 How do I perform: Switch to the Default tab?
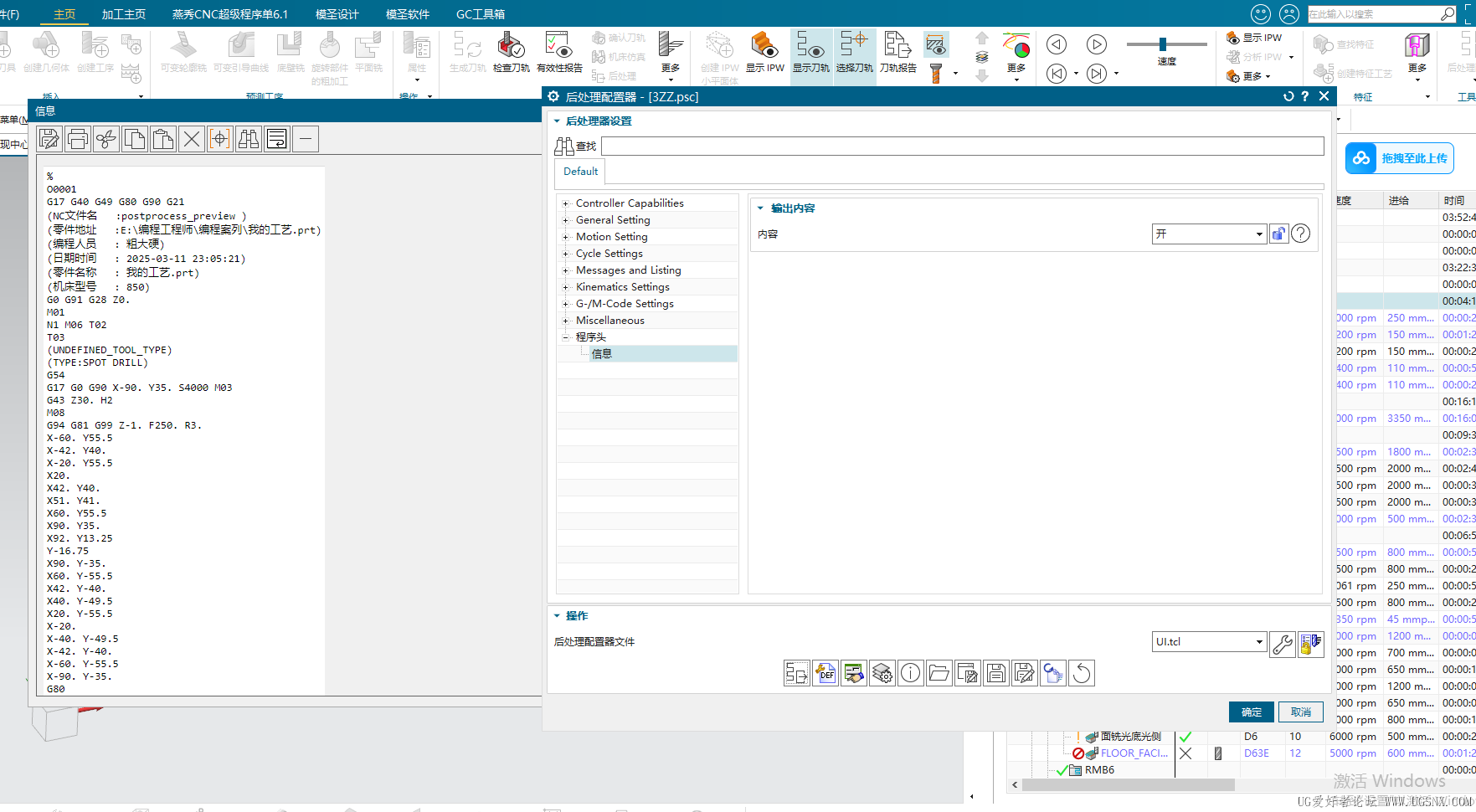click(580, 172)
